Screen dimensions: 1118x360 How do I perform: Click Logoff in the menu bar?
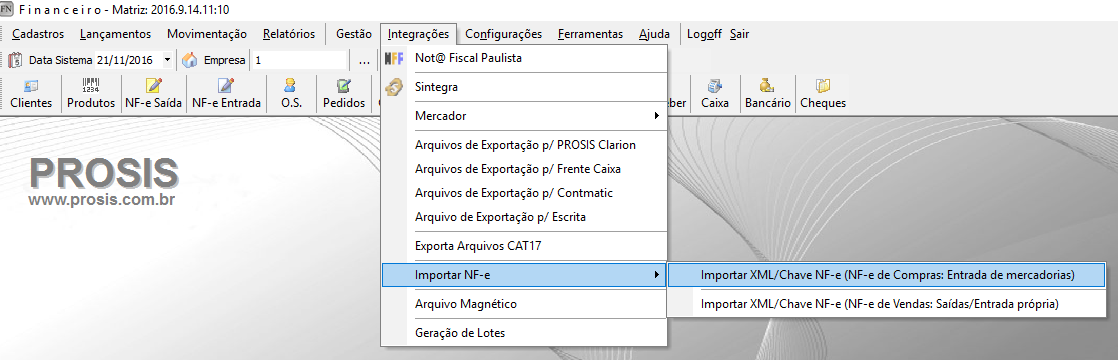tap(704, 34)
